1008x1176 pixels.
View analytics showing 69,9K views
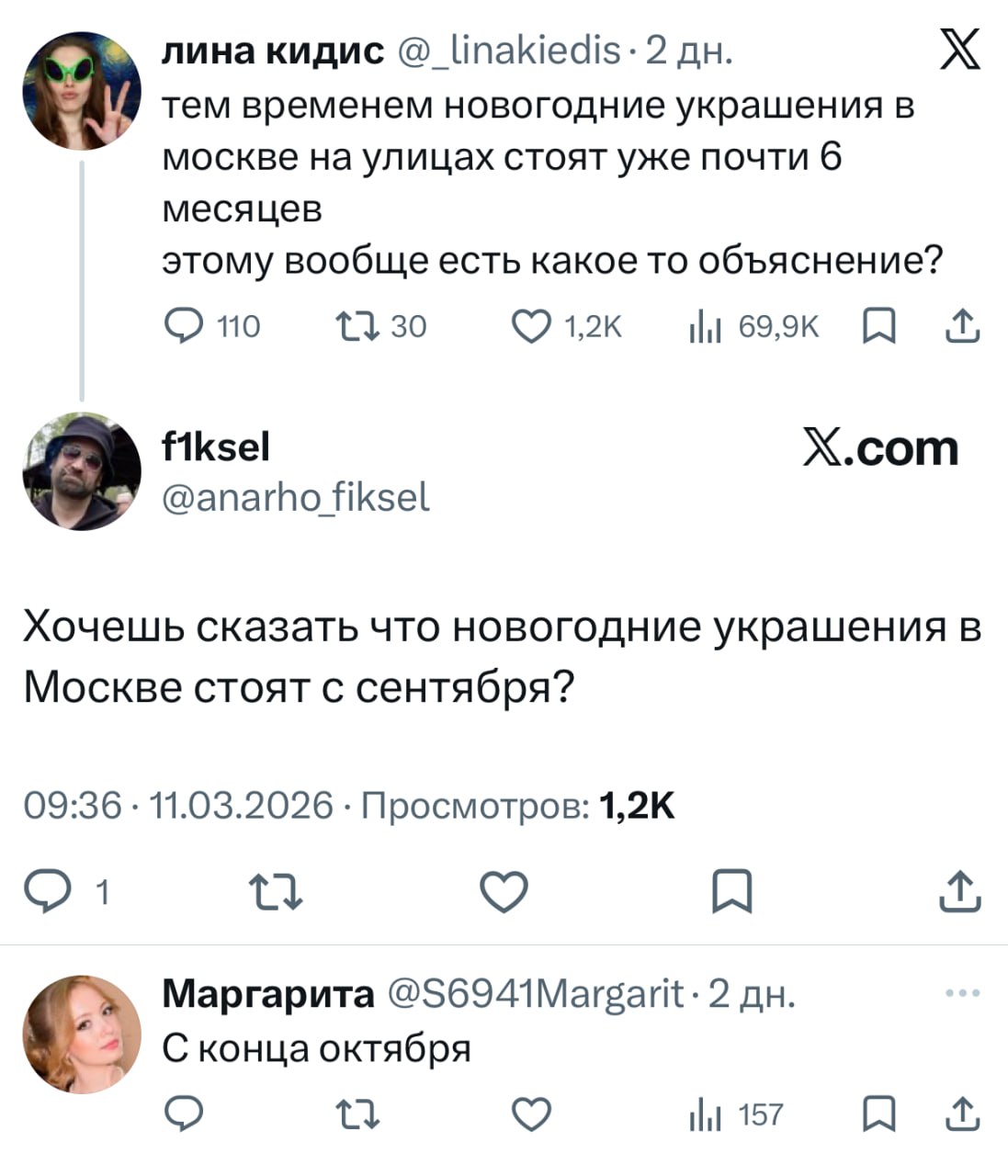pos(705,326)
